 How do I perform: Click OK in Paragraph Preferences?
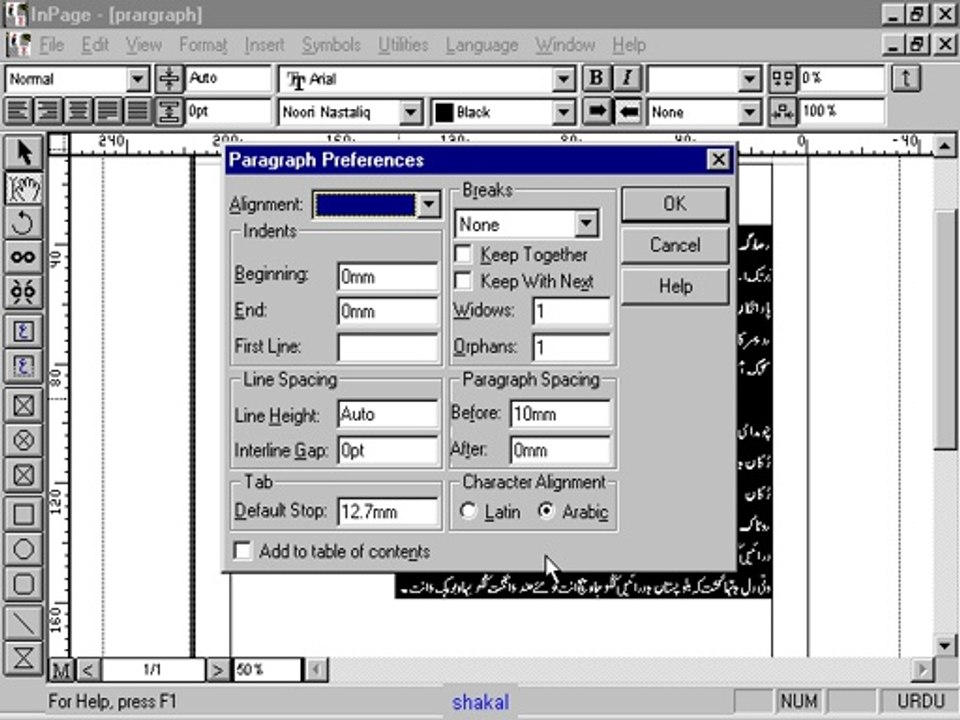tap(675, 204)
